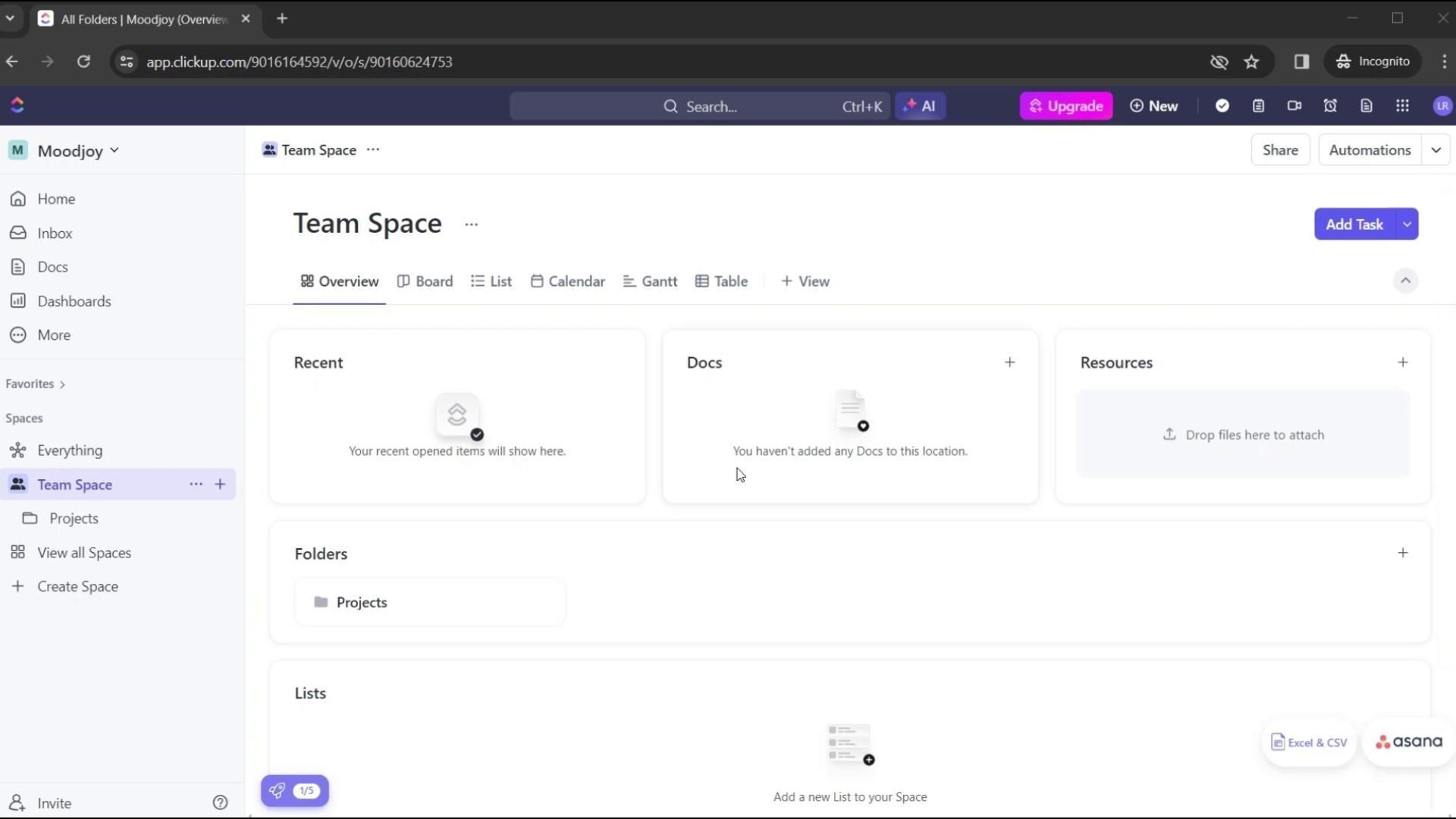The height and width of the screenshot is (819, 1456).
Task: Open the alarm clock reminder icon
Action: pyautogui.click(x=1330, y=106)
